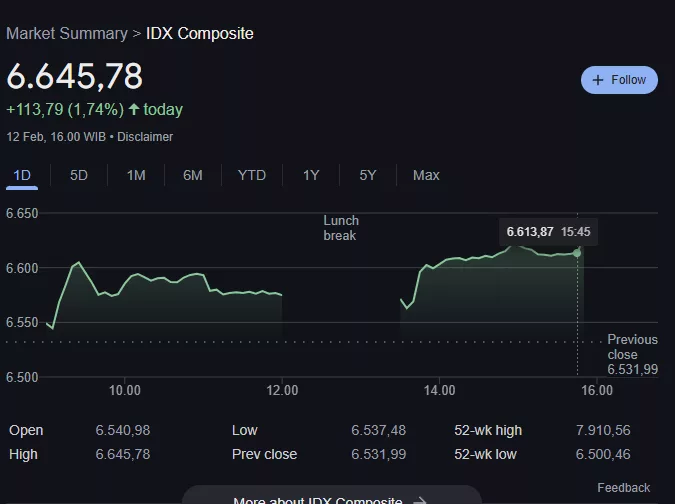Click the 6.550 price axis label
The height and width of the screenshot is (504, 675).
pyautogui.click(x=22, y=322)
